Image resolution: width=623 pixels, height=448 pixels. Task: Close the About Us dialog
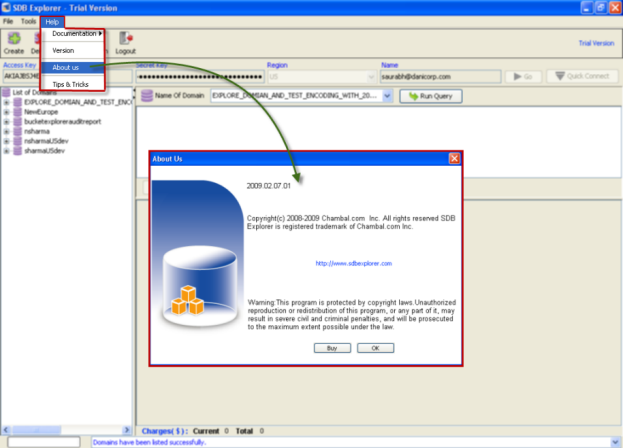pyautogui.click(x=454, y=158)
